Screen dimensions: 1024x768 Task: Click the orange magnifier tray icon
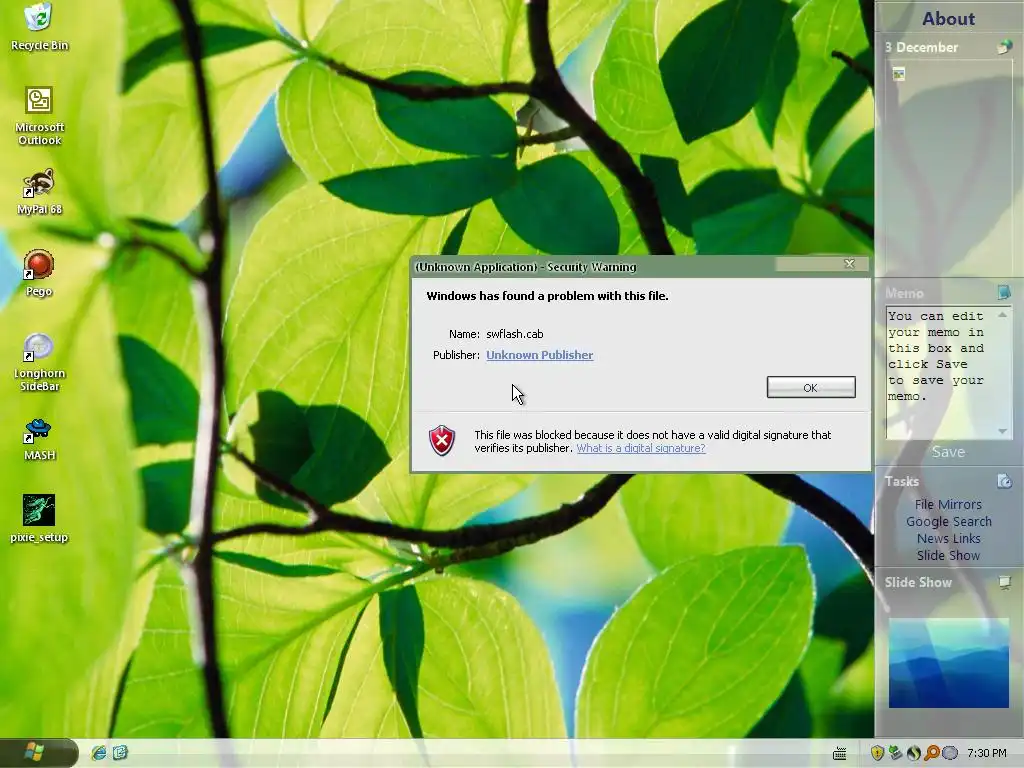coord(932,753)
